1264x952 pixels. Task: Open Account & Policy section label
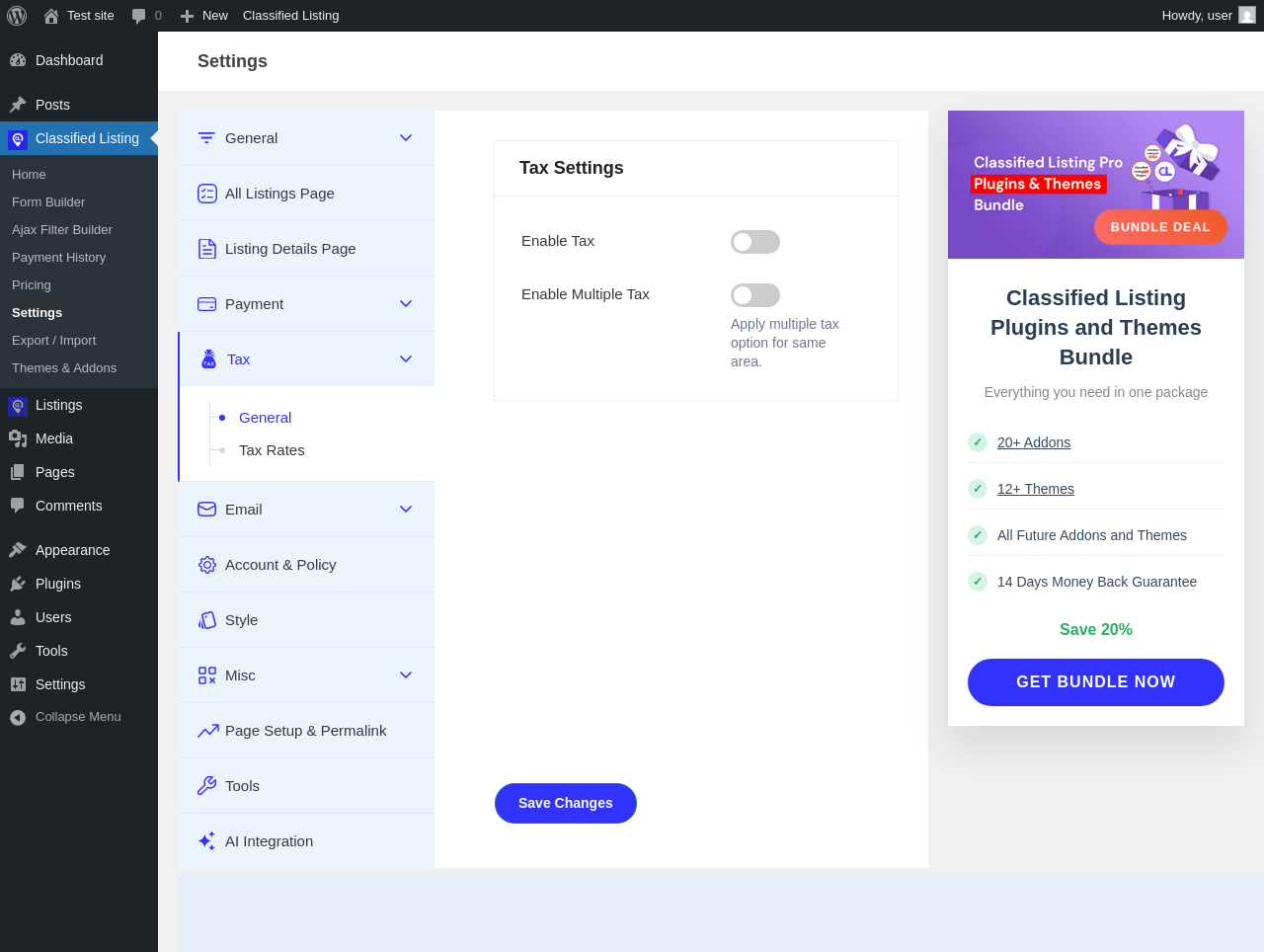point(280,565)
